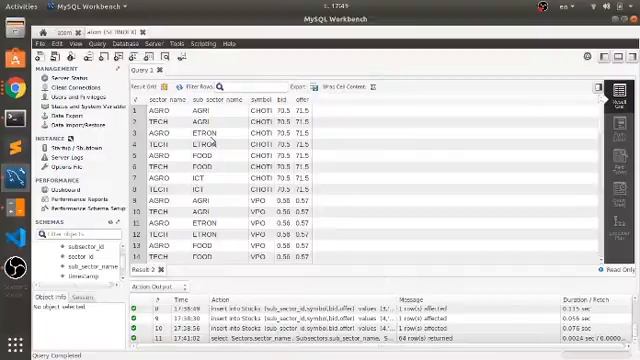
Task: Toggle the left sidebar panel visibility
Action: pyautogui.click(x=604, y=57)
